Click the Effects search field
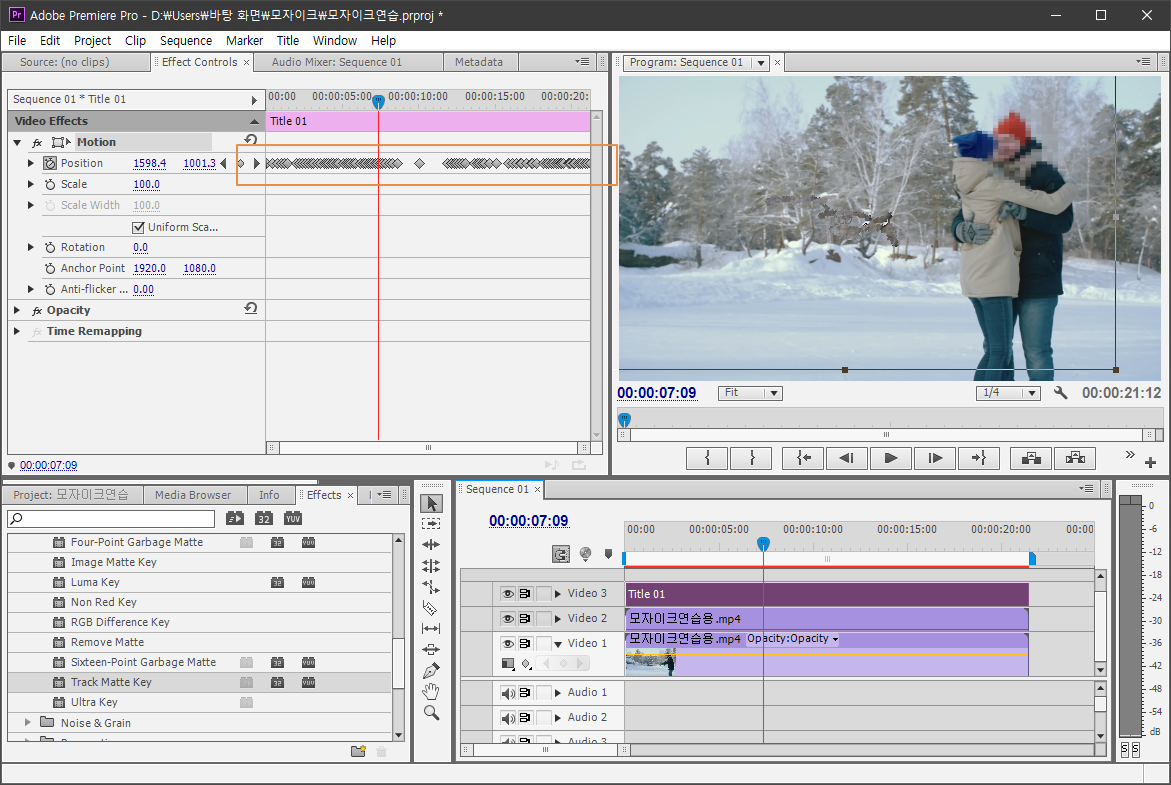The height and width of the screenshot is (785, 1171). coord(111,518)
